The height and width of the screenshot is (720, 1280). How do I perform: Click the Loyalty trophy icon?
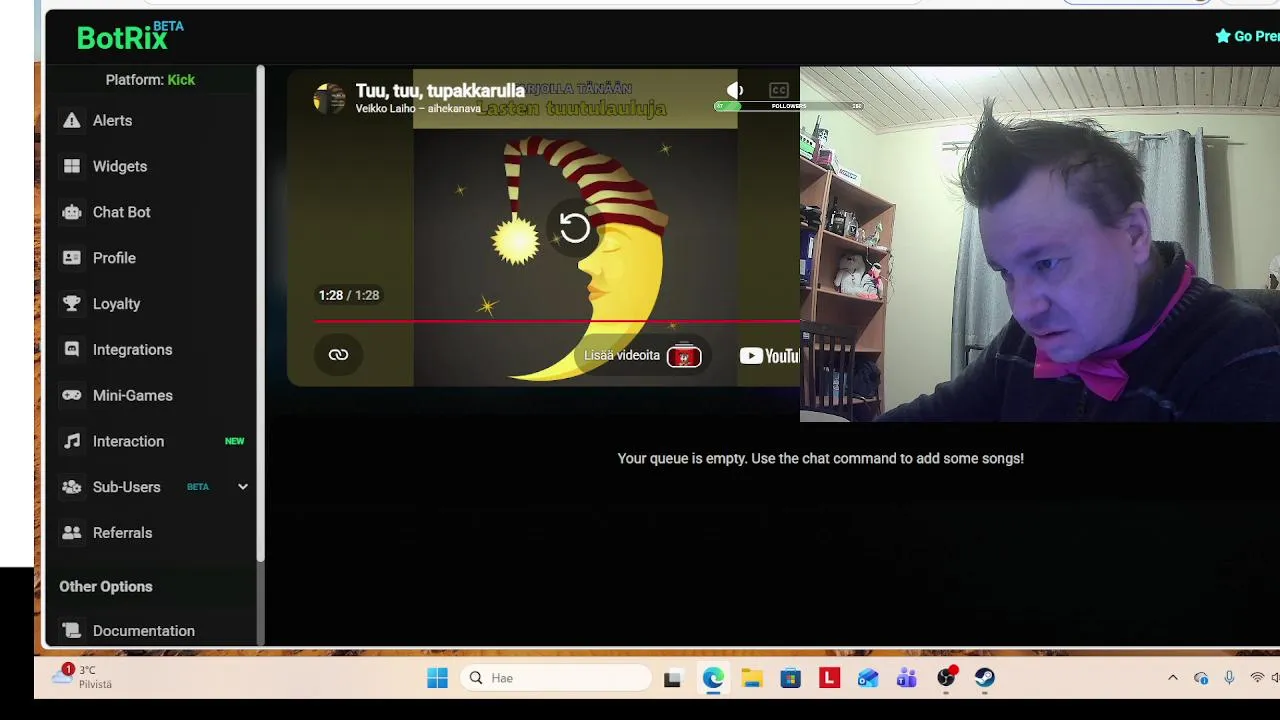coord(71,304)
